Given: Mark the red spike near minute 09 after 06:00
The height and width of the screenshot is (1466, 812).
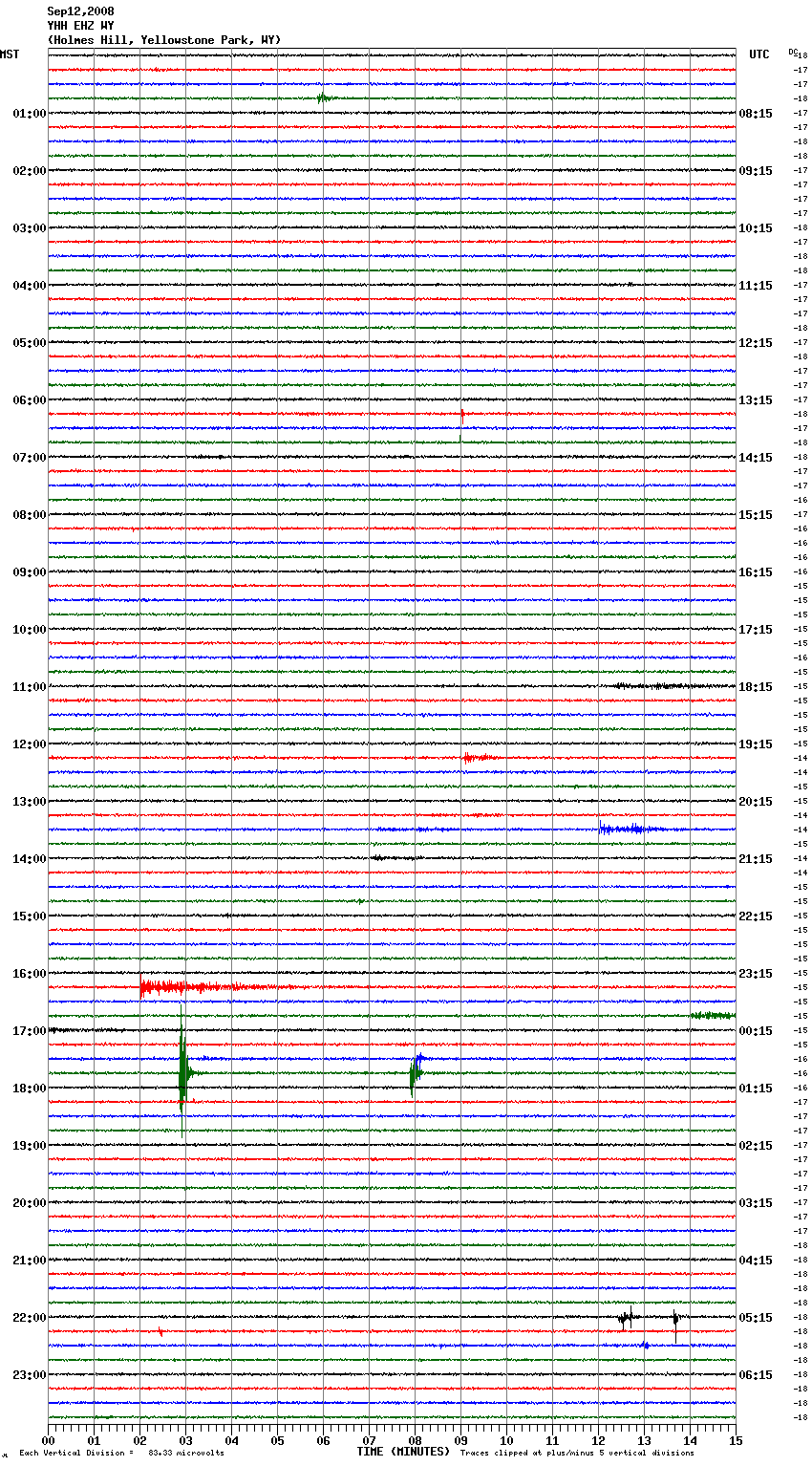Looking at the screenshot, I should (x=461, y=416).
